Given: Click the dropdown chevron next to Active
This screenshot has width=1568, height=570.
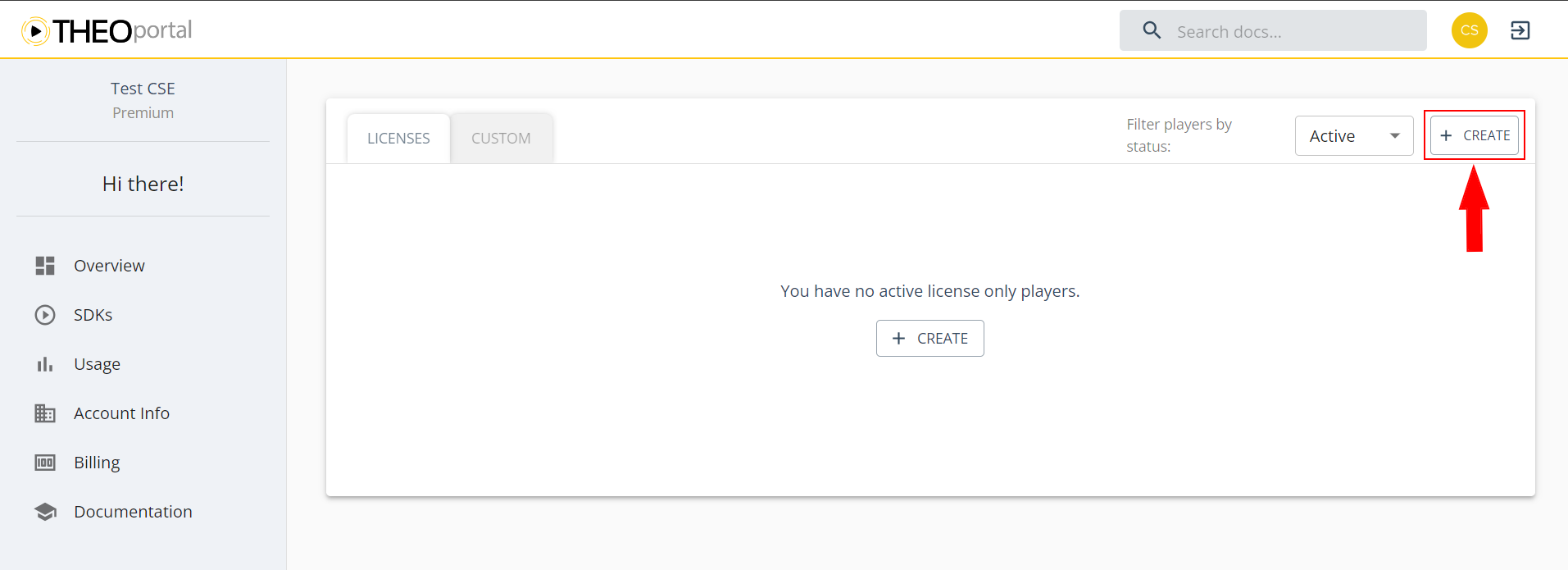Looking at the screenshot, I should pos(1395,135).
